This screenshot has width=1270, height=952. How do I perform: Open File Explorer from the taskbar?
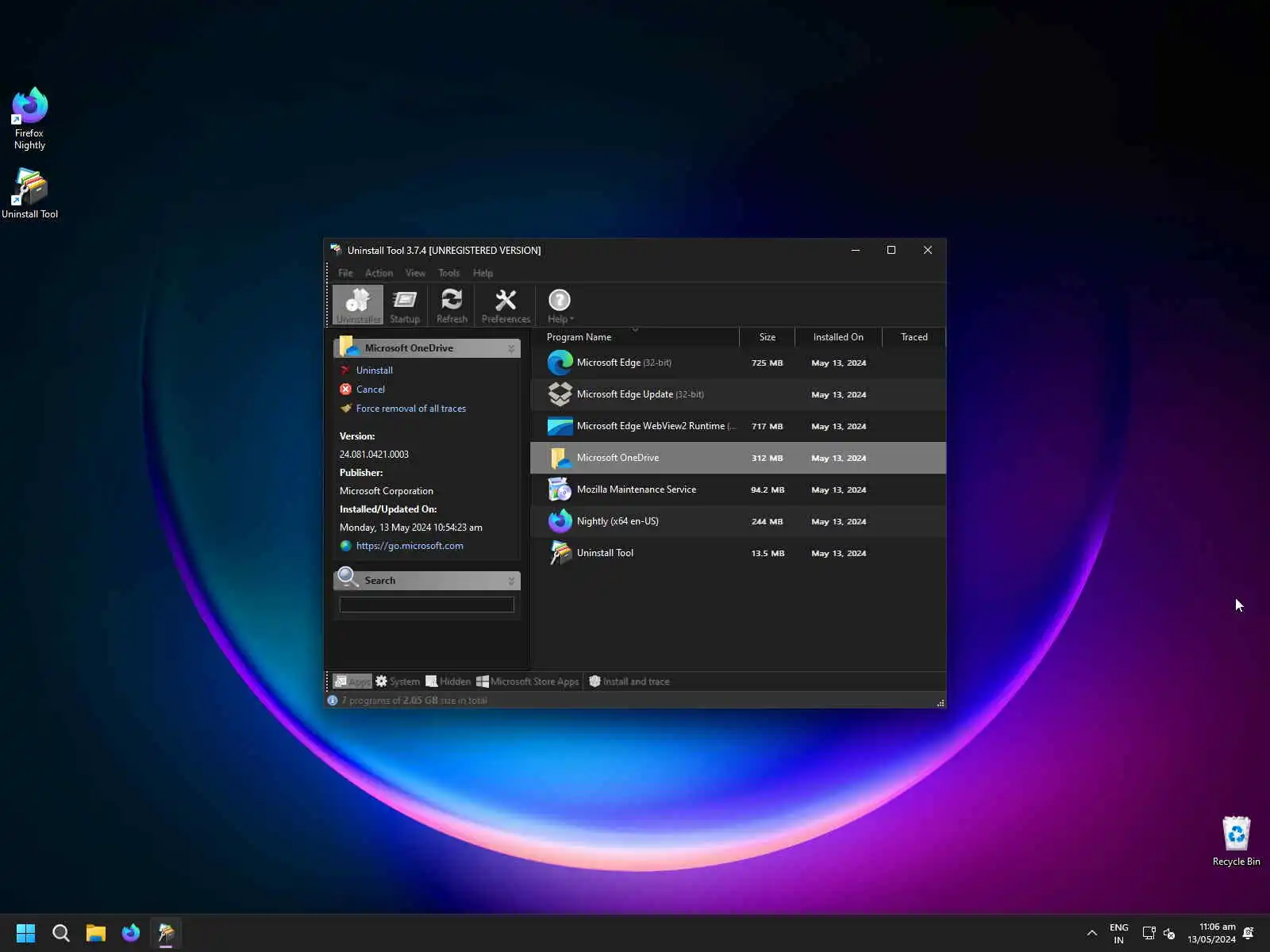(96, 933)
